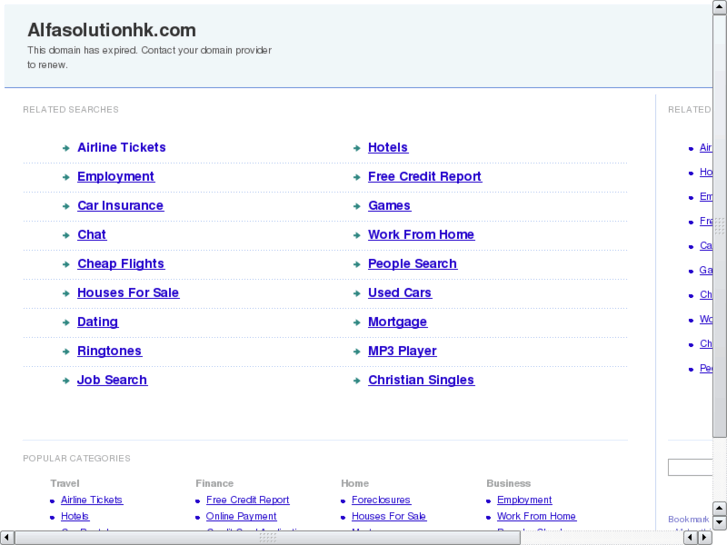Open Online Payment under the Finance category
727x545 pixels.
[x=241, y=517]
